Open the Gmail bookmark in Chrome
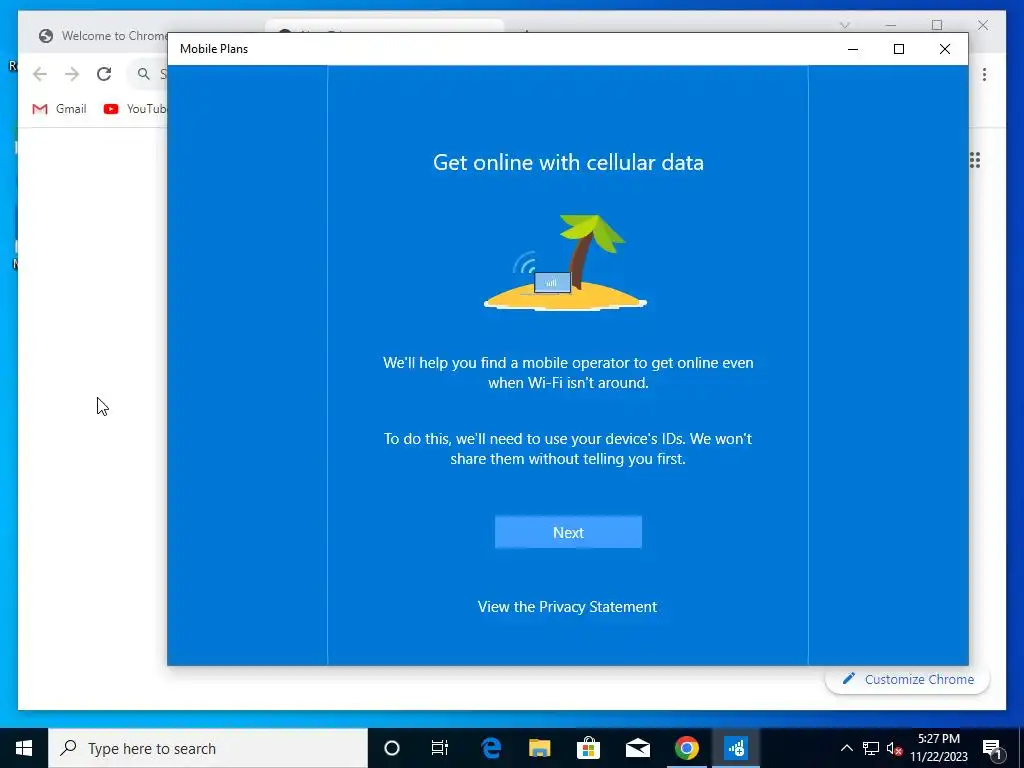 tap(59, 109)
